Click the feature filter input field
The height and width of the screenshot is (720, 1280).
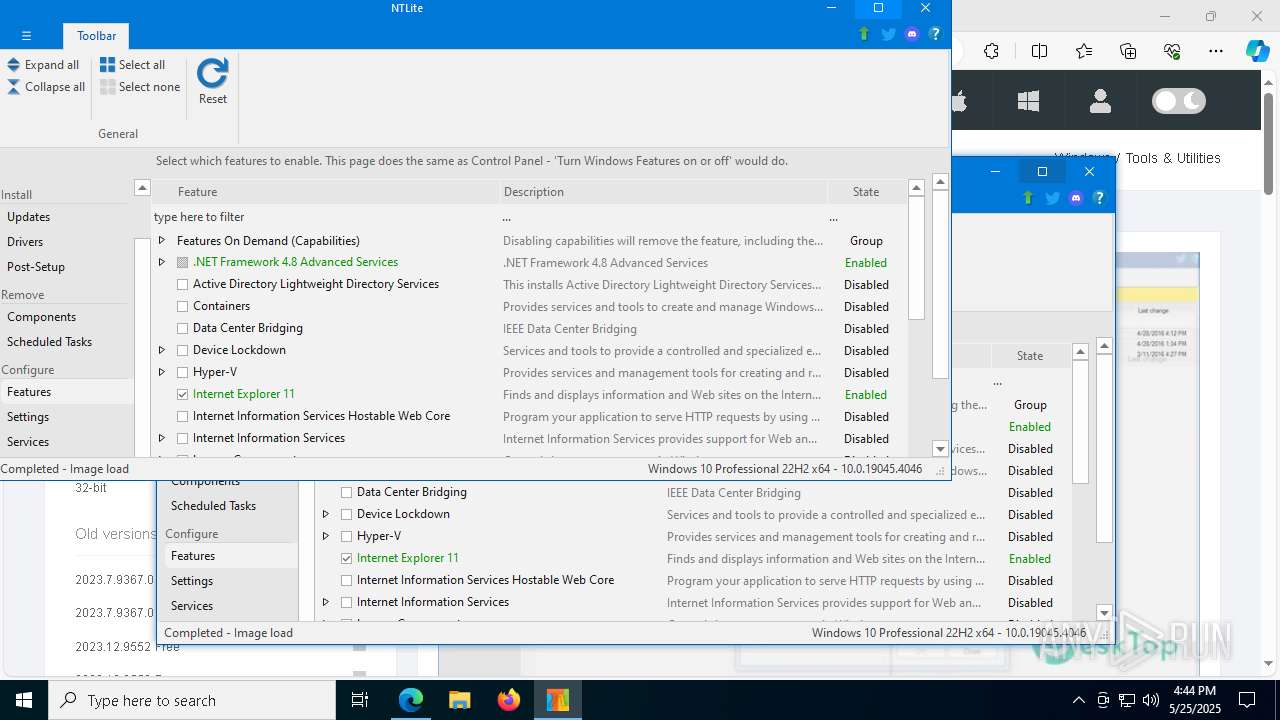[323, 217]
